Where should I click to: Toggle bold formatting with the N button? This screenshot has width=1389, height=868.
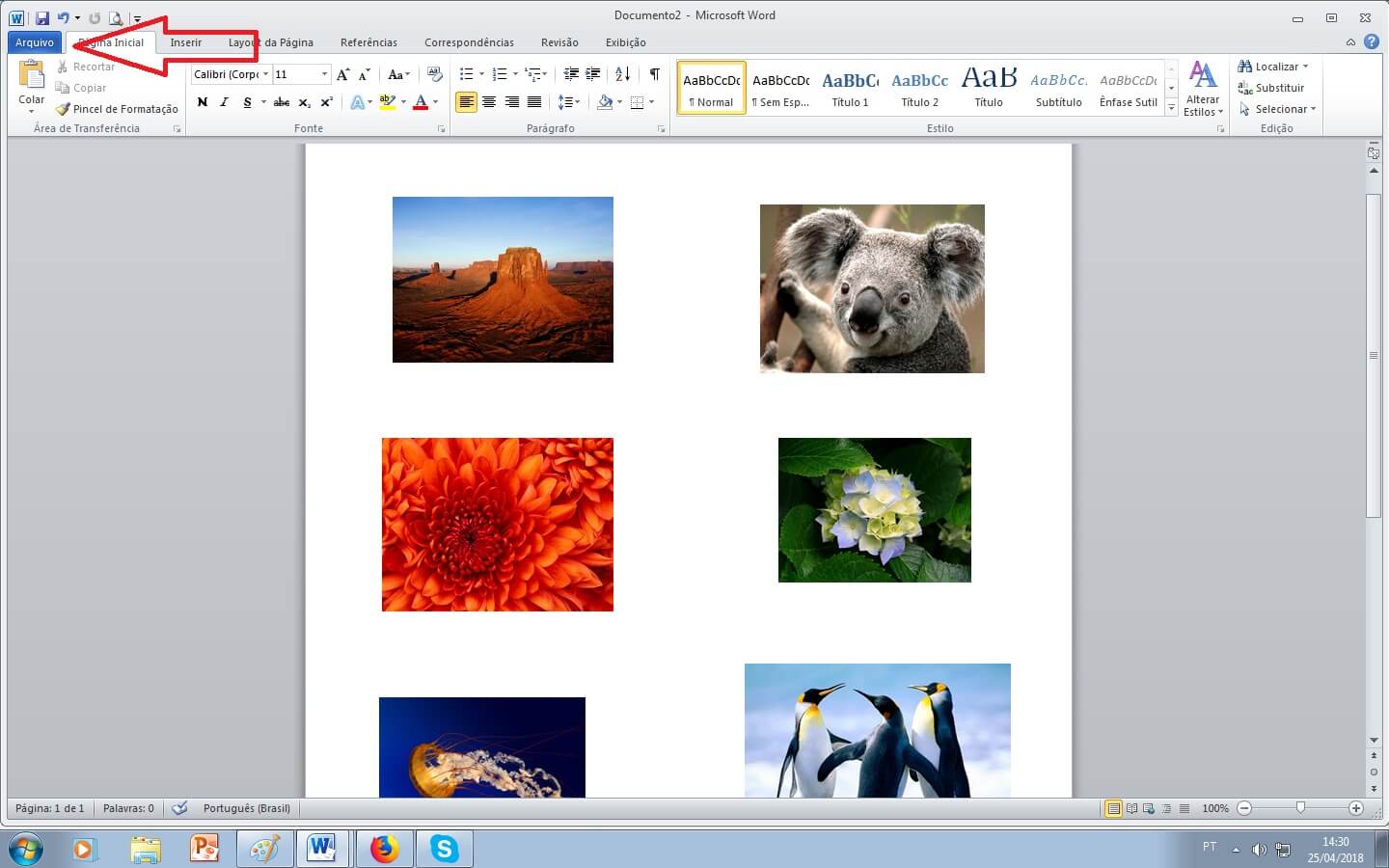[203, 102]
